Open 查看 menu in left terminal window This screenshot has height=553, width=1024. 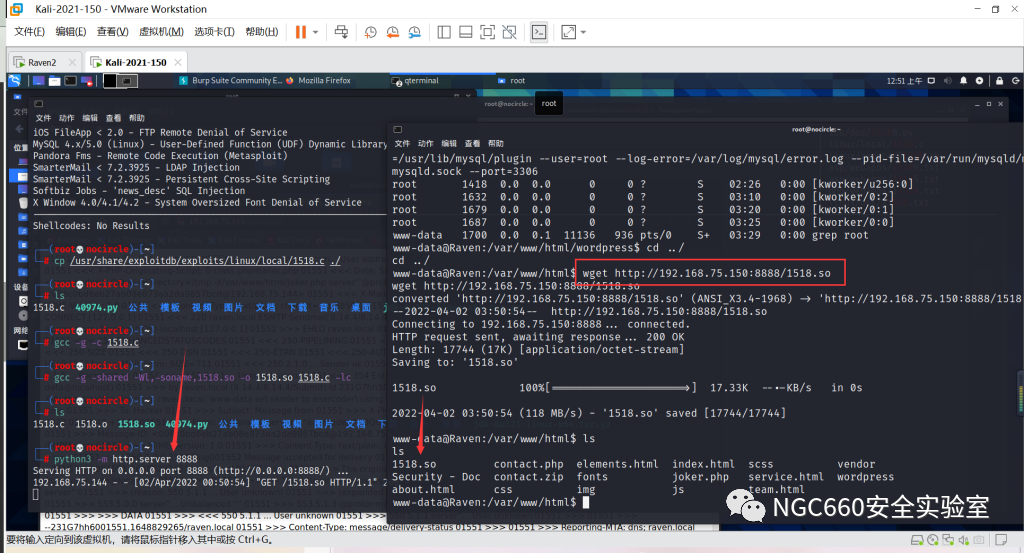[114, 118]
